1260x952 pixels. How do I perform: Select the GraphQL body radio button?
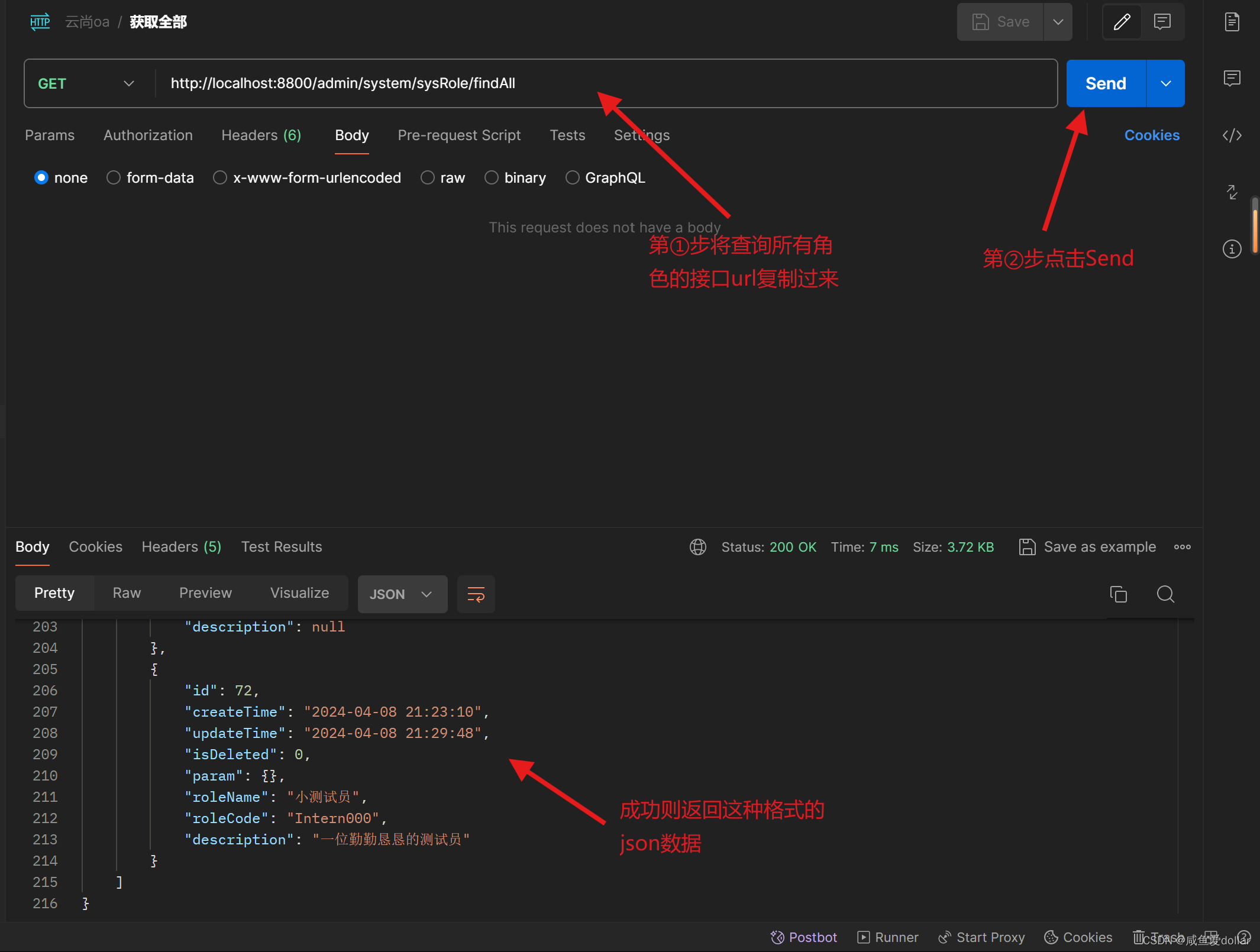(x=573, y=177)
